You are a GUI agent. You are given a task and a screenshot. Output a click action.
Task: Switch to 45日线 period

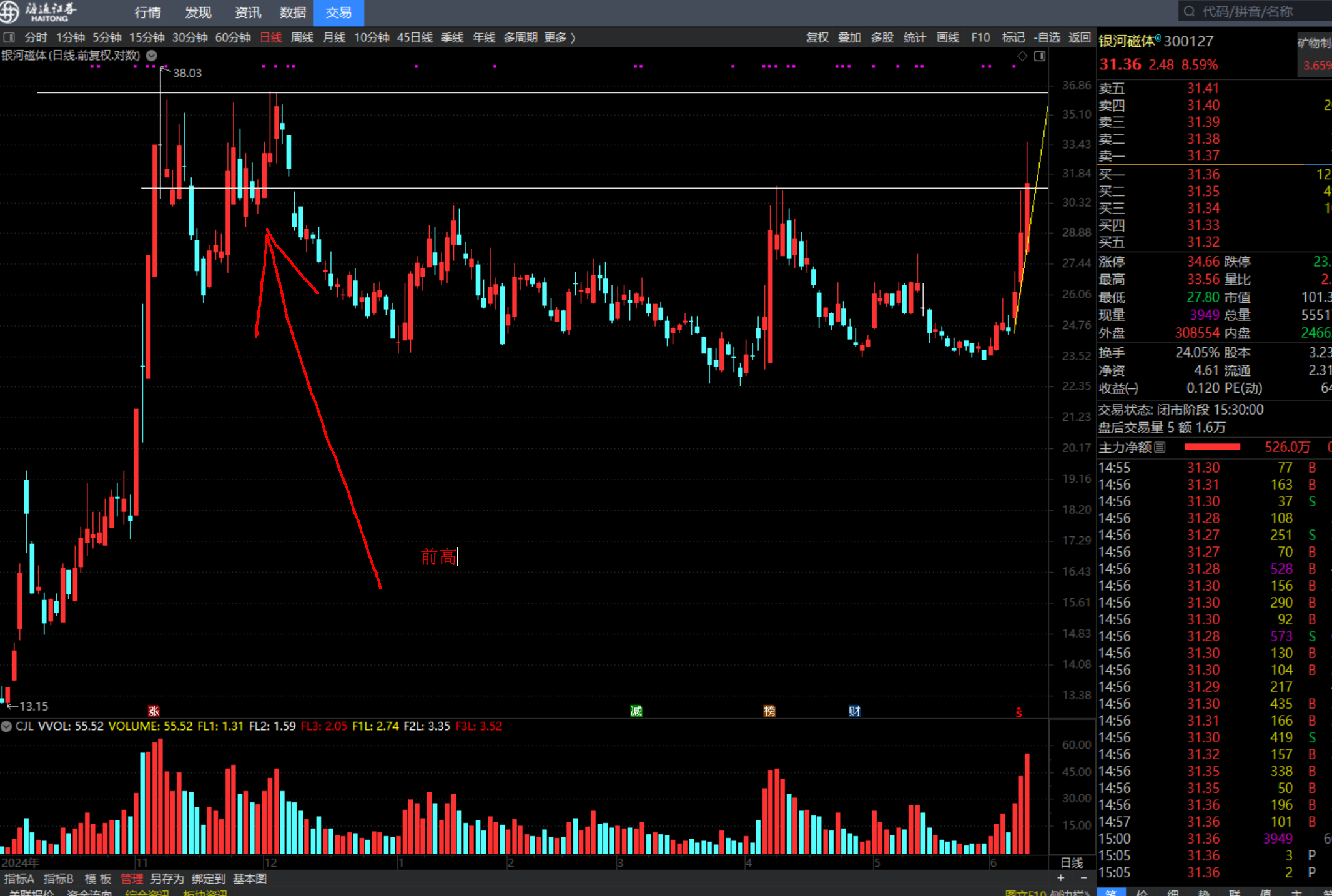click(x=415, y=37)
